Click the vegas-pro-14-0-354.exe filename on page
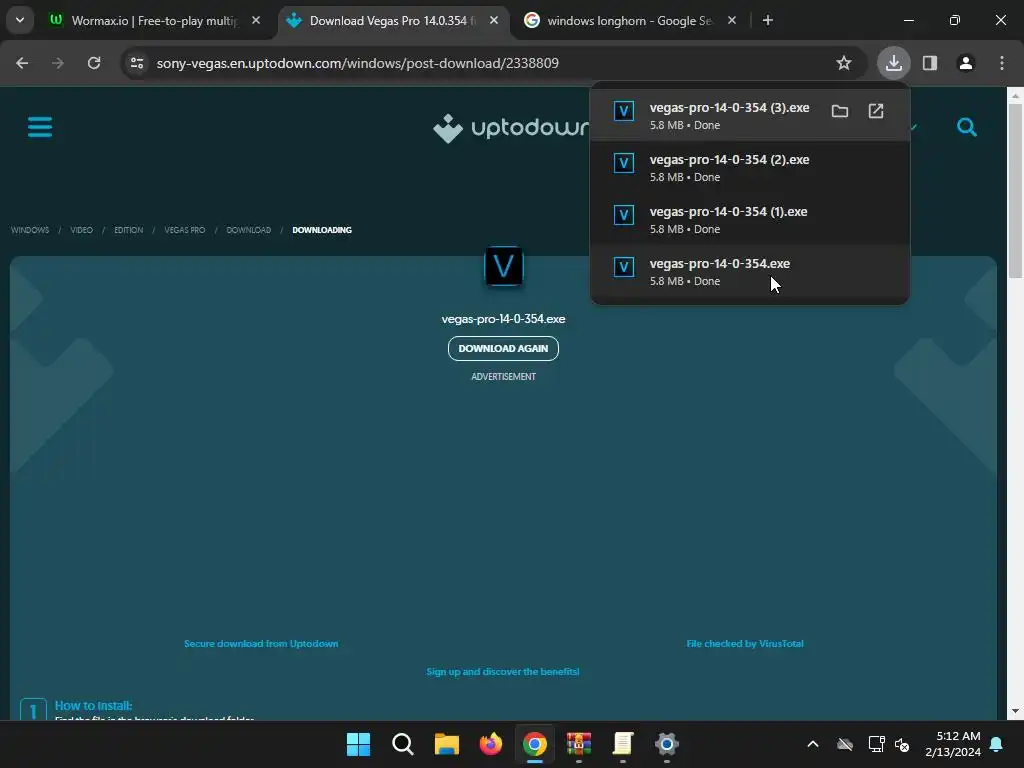 pos(504,319)
